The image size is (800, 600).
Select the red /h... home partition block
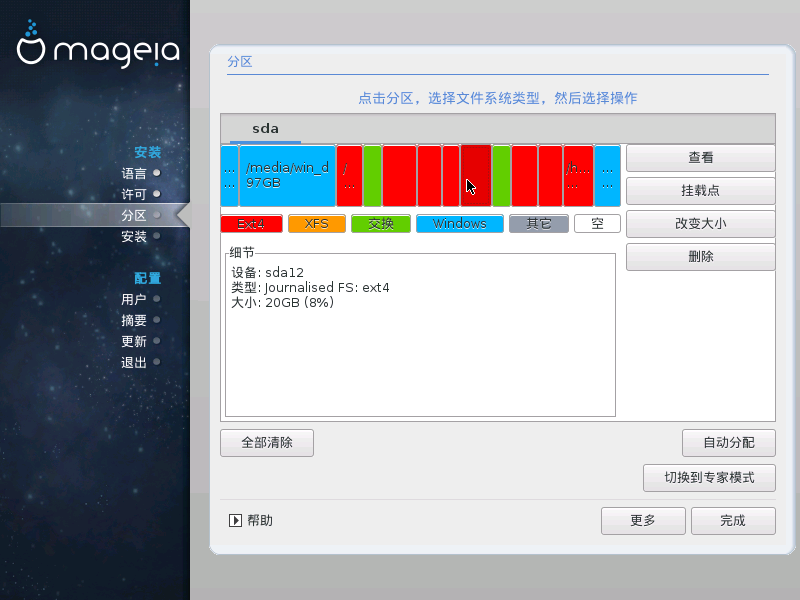click(x=579, y=176)
